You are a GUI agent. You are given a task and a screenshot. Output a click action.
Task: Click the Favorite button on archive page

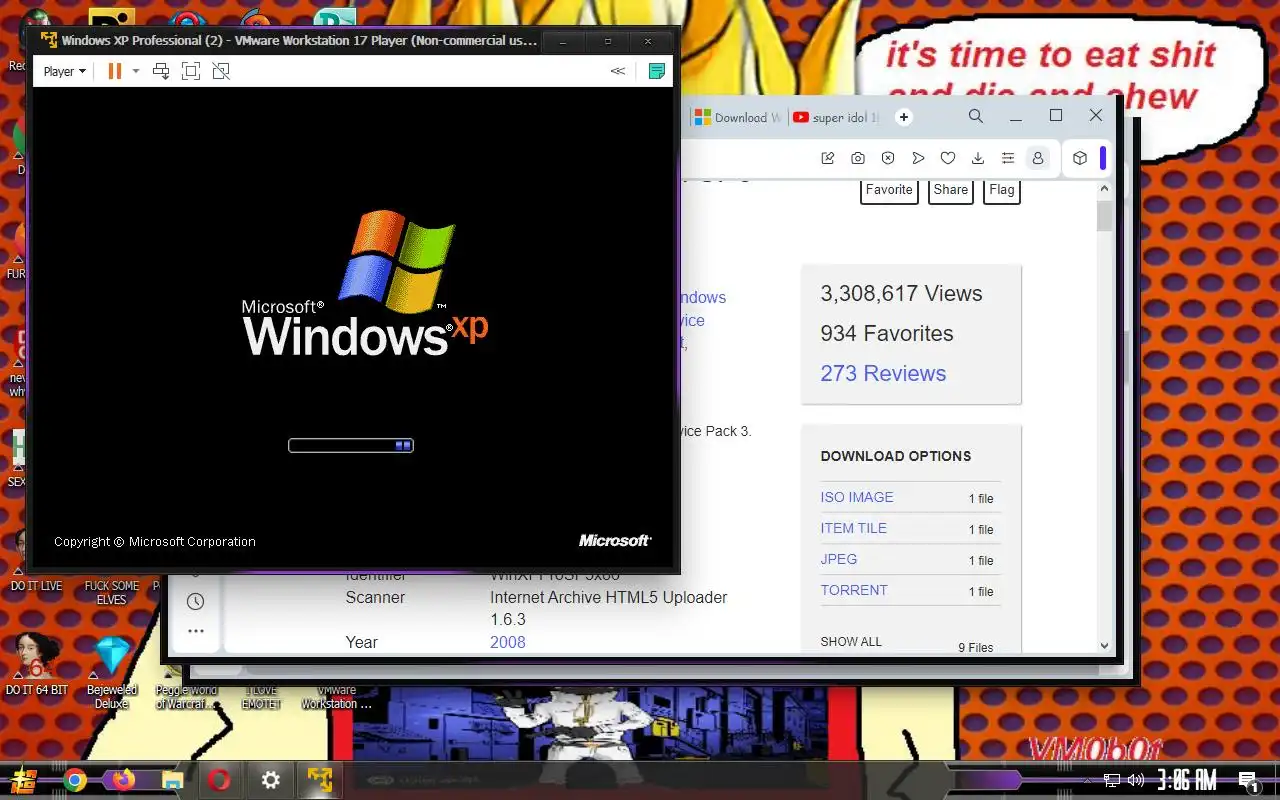click(889, 190)
